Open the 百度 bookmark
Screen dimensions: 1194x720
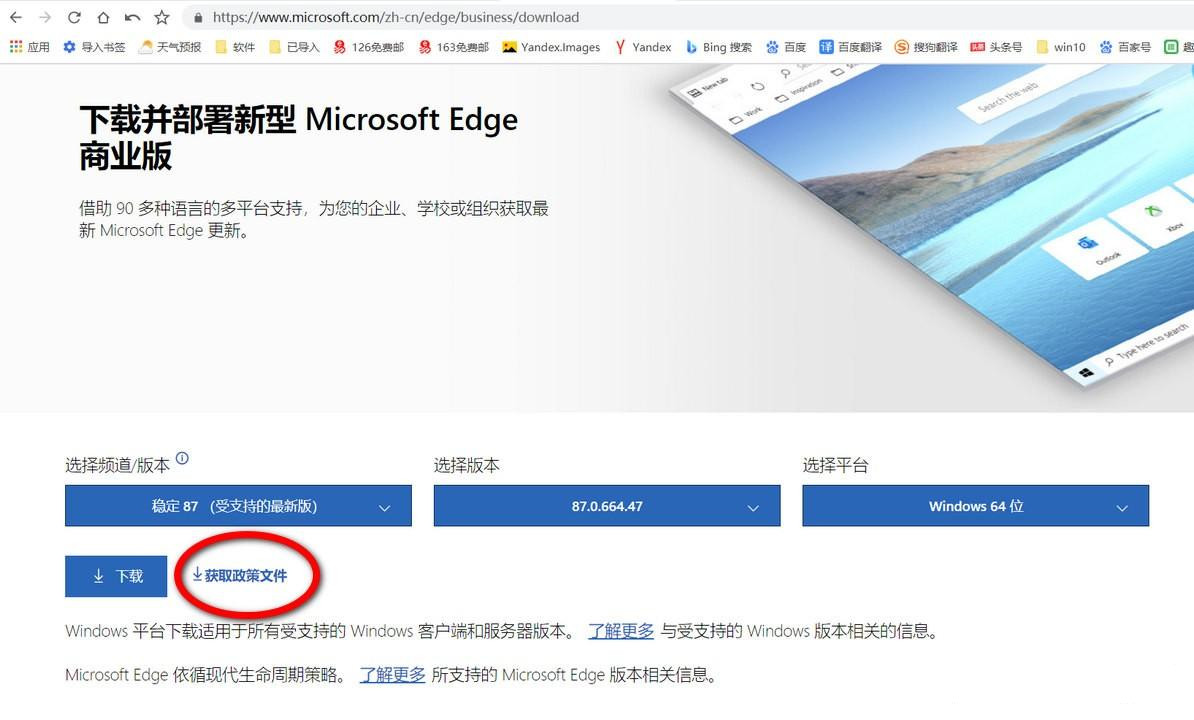coord(786,47)
